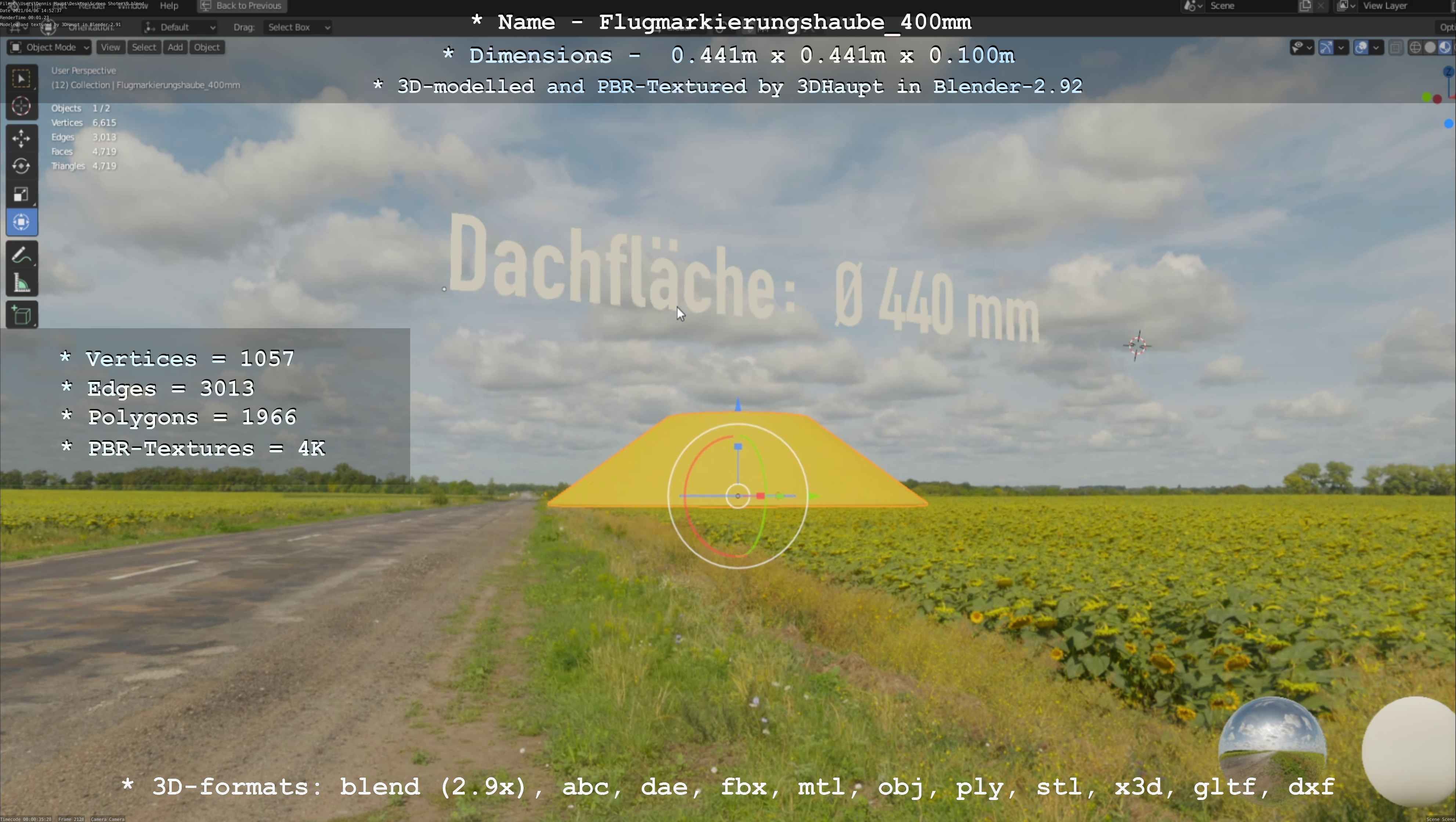
Task: Select the Rotate tool
Action: pyautogui.click(x=21, y=166)
